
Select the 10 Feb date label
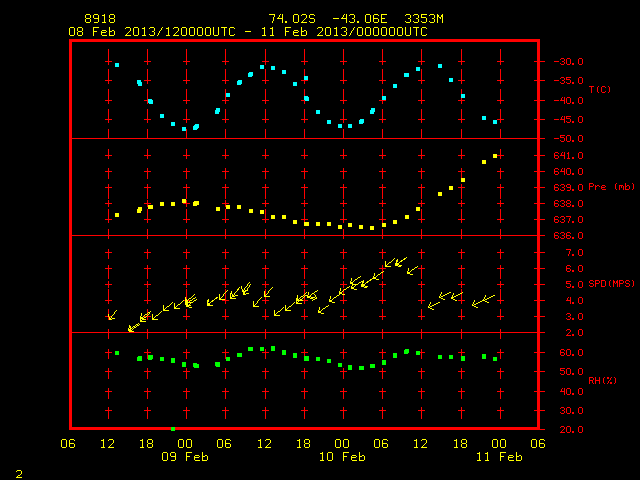point(342,457)
